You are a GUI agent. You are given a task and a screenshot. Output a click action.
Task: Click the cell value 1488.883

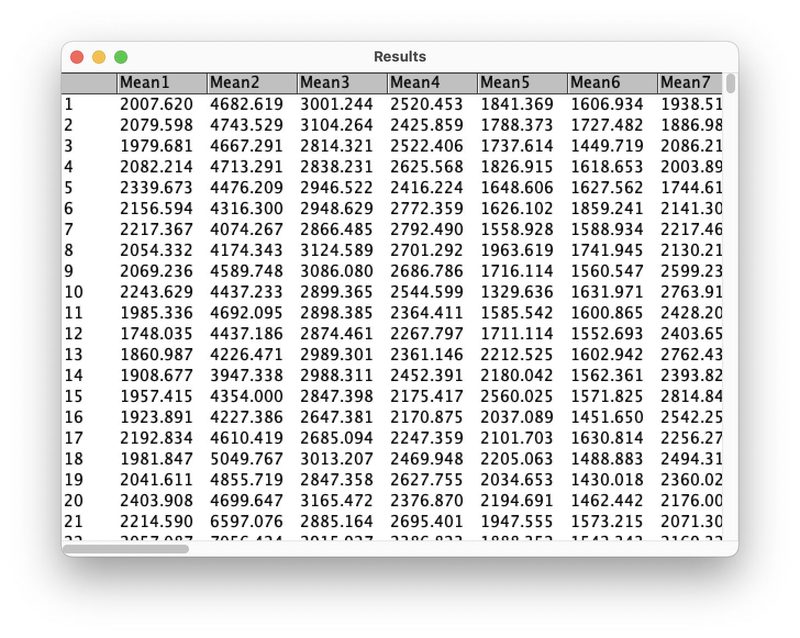click(x=607, y=459)
